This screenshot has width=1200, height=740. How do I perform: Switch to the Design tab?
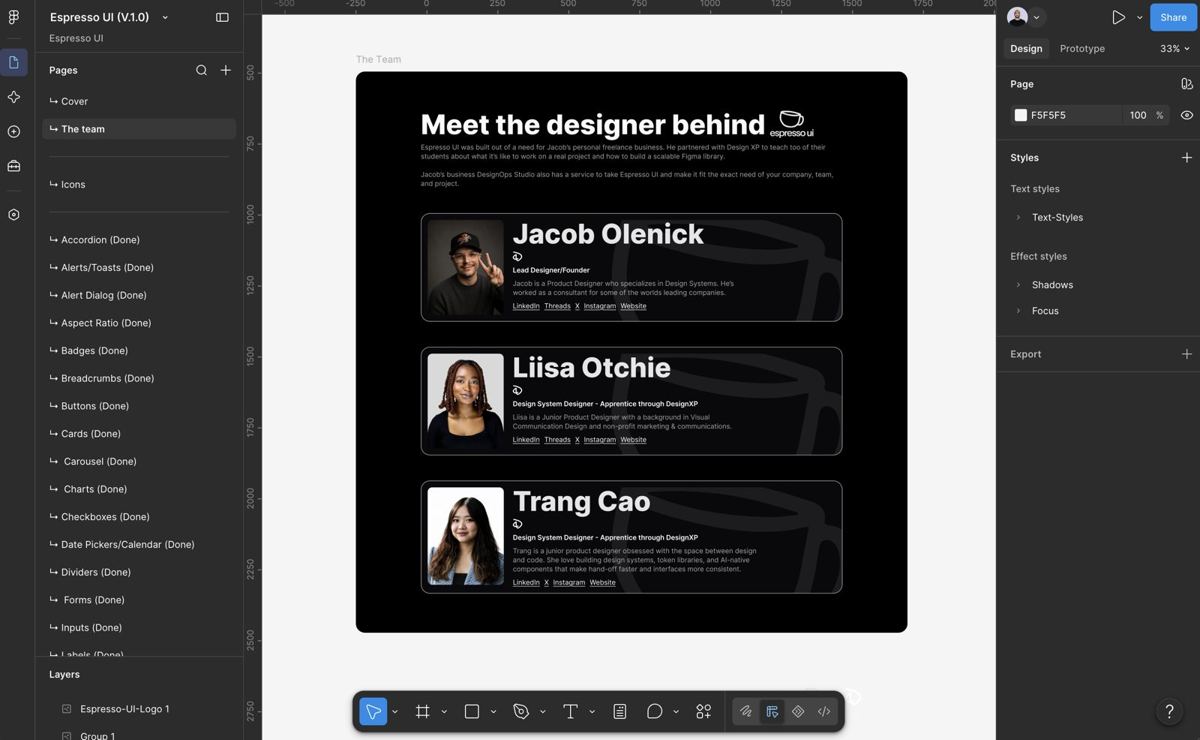[x=1026, y=48]
